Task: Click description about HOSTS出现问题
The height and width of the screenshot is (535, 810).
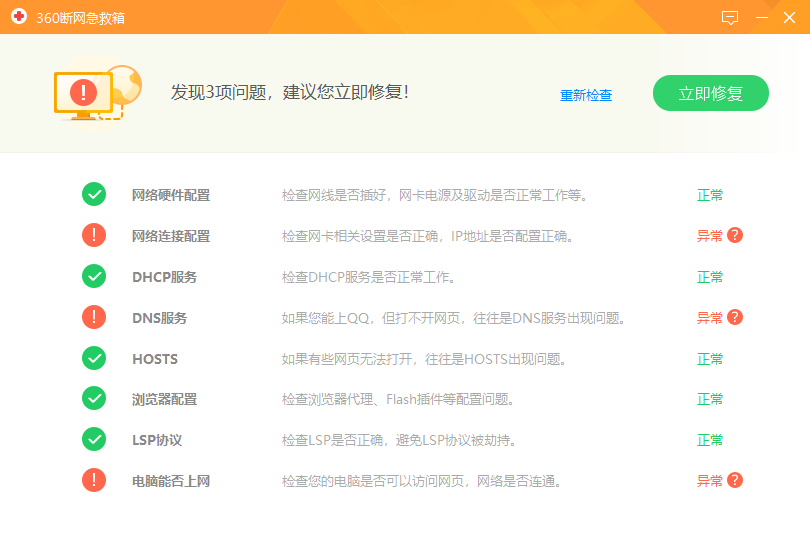Action: (x=424, y=359)
